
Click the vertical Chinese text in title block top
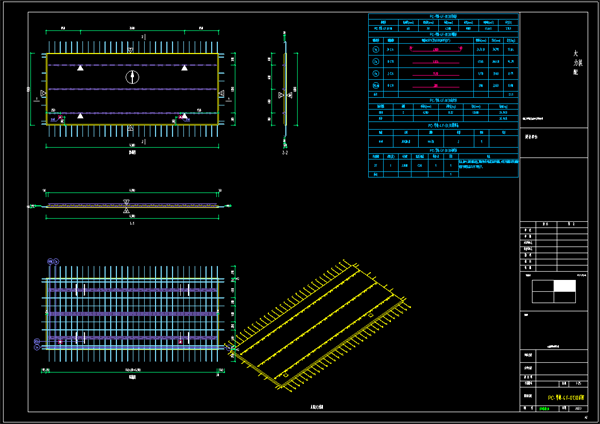click(577, 62)
